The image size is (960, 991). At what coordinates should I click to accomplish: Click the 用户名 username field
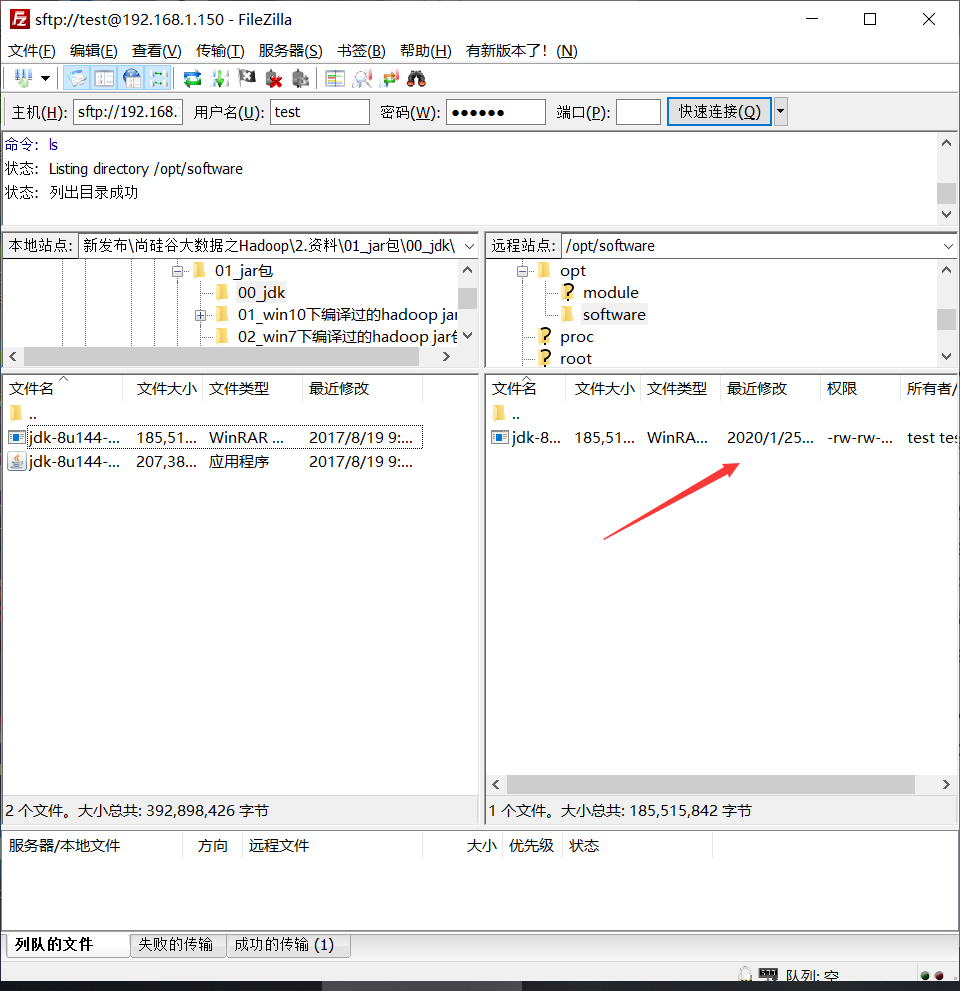click(x=320, y=112)
